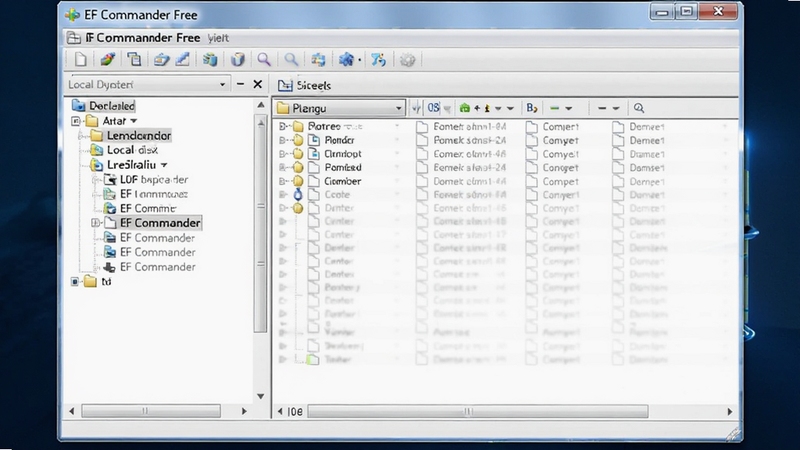Click the file list scroll right arrow
800x450 pixels.
[730, 411]
